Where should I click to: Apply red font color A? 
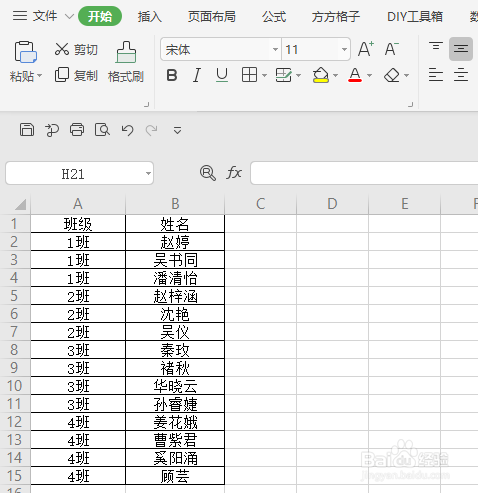[355, 75]
